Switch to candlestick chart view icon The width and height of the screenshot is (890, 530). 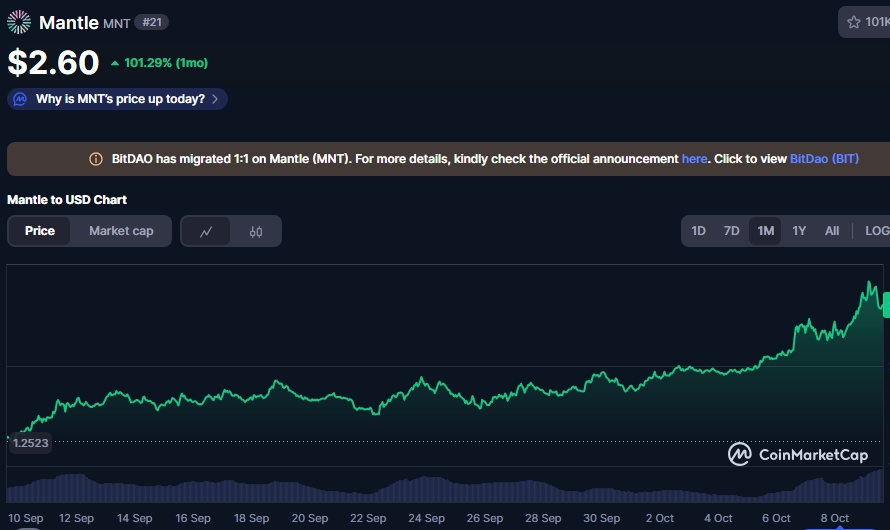click(x=256, y=231)
